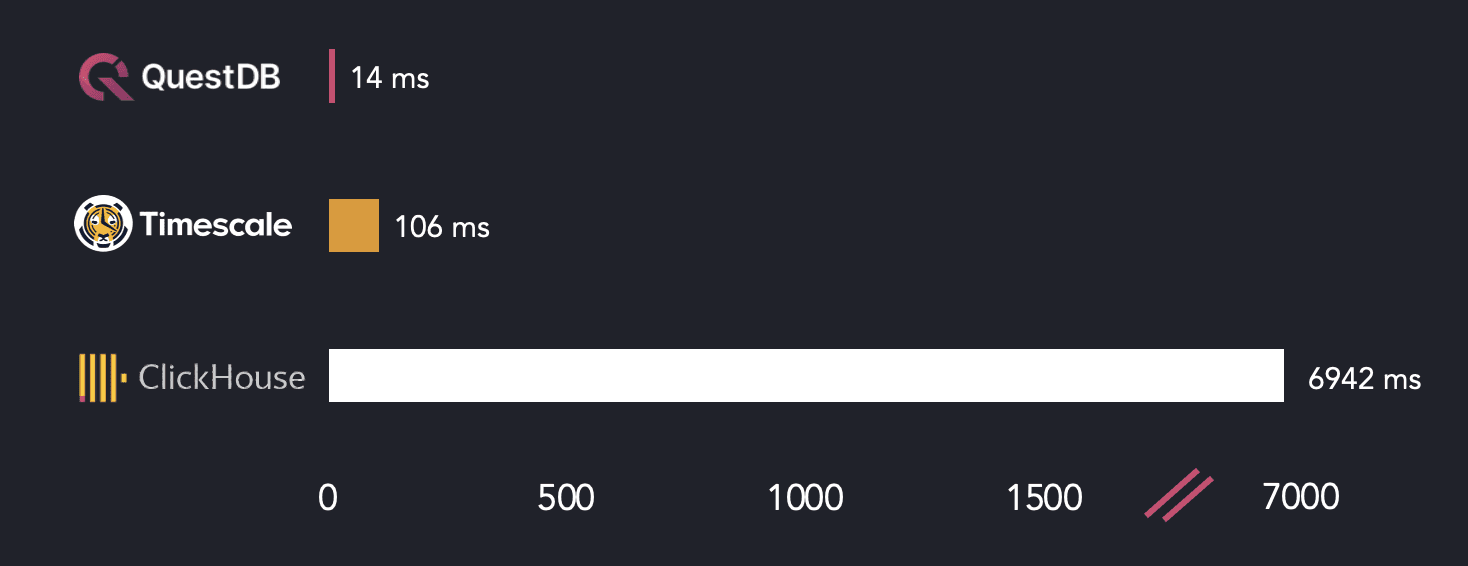Click the 7000 axis tick label
Viewport: 1468px width, 566px height.
tap(1301, 497)
